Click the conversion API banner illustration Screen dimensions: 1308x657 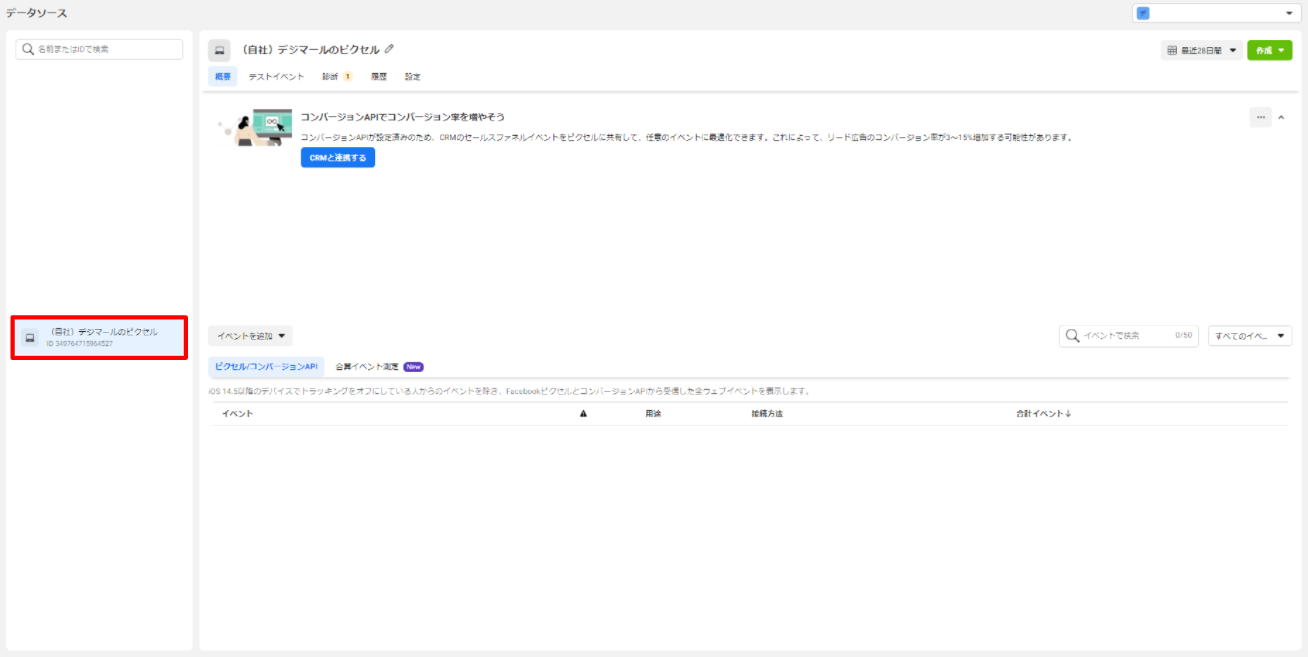[x=254, y=128]
